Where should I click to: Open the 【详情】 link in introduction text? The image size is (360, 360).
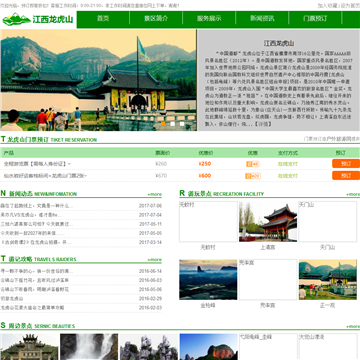[263, 124]
